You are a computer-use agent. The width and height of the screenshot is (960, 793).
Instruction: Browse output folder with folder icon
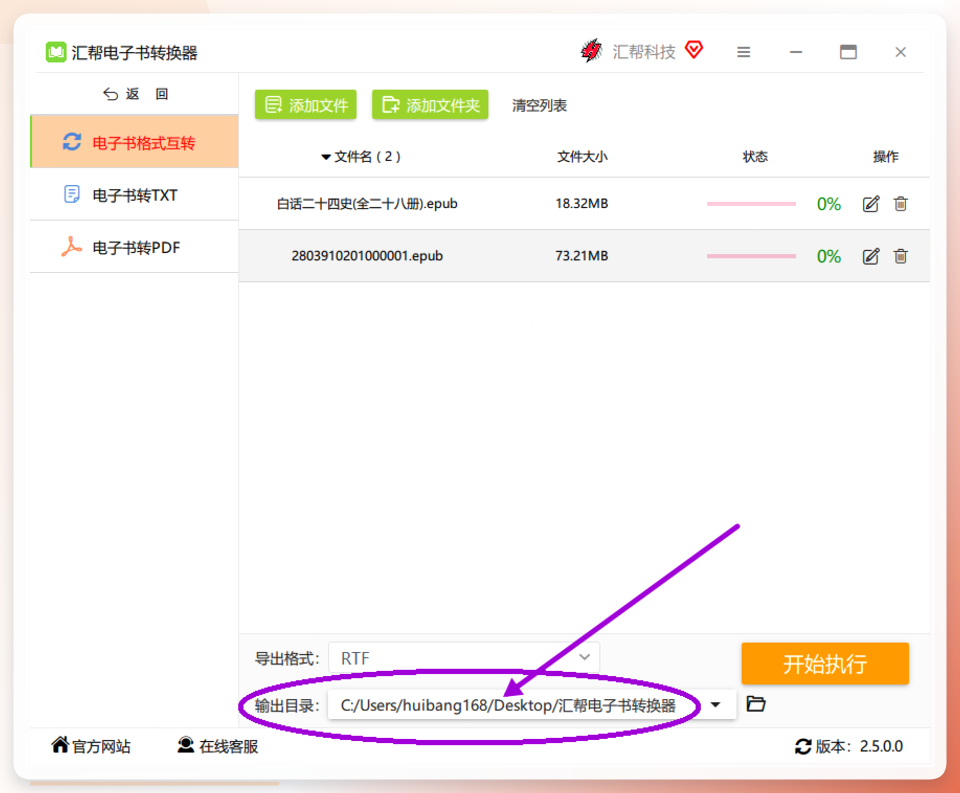(x=756, y=704)
